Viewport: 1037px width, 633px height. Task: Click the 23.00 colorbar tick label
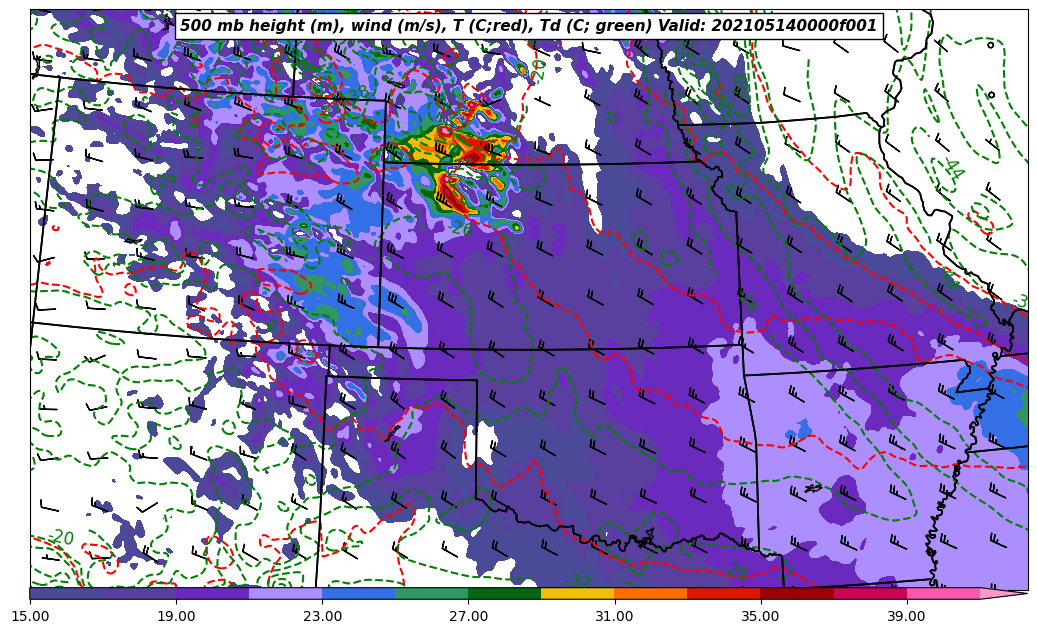[x=322, y=616]
